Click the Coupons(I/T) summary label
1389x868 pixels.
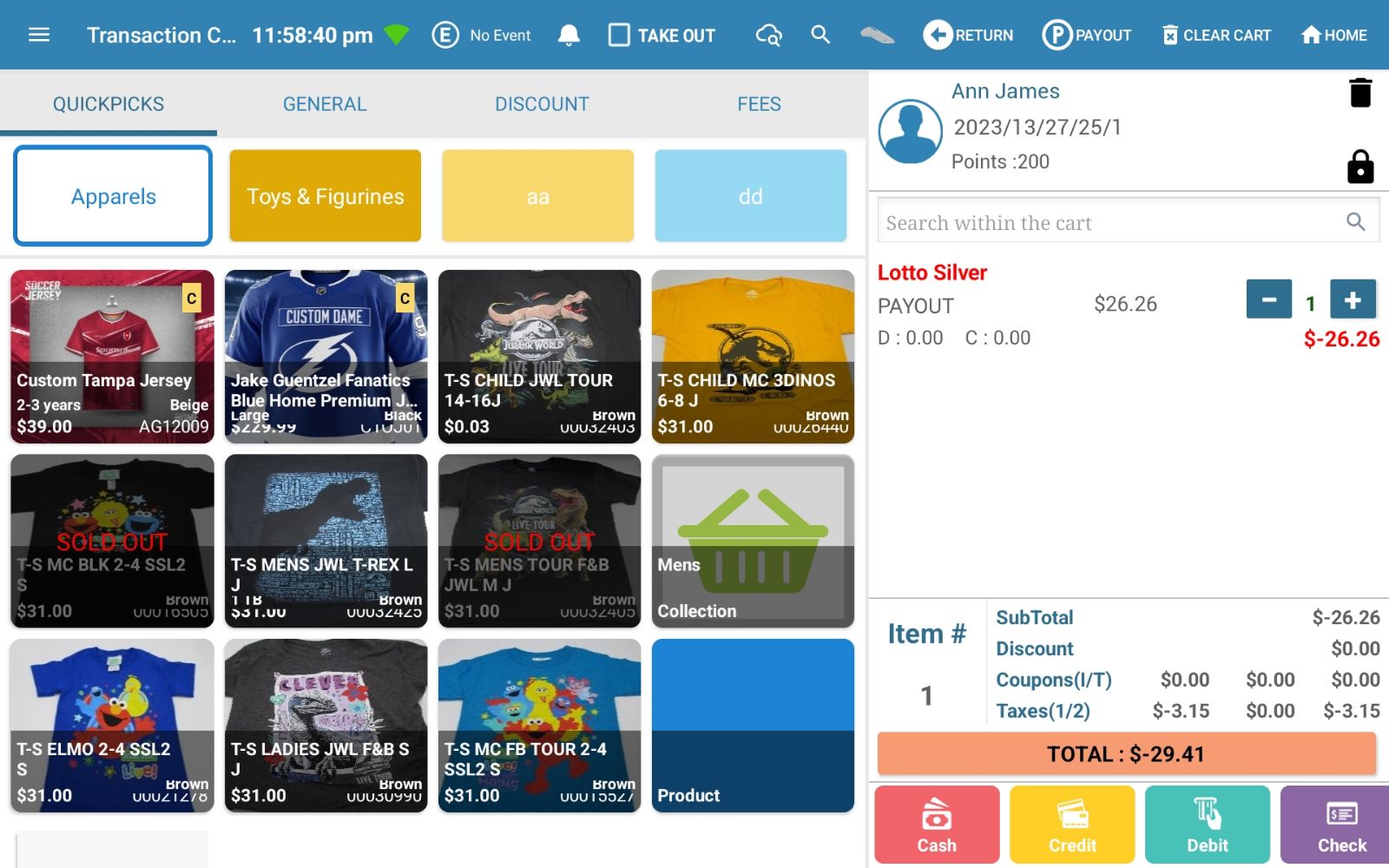(x=1054, y=680)
